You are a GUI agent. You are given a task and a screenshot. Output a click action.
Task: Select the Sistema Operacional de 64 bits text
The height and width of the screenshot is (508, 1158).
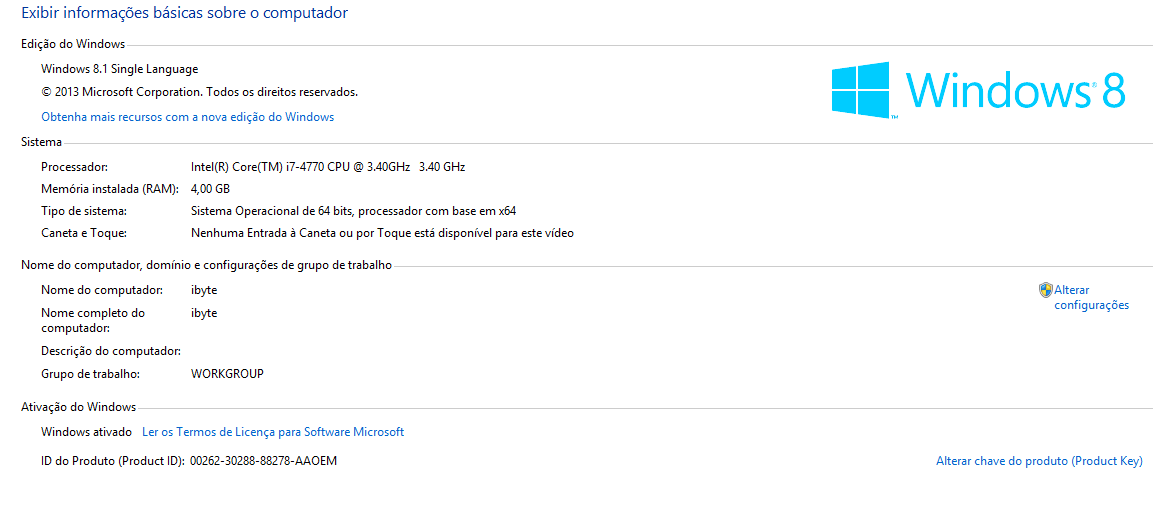[x=353, y=211]
